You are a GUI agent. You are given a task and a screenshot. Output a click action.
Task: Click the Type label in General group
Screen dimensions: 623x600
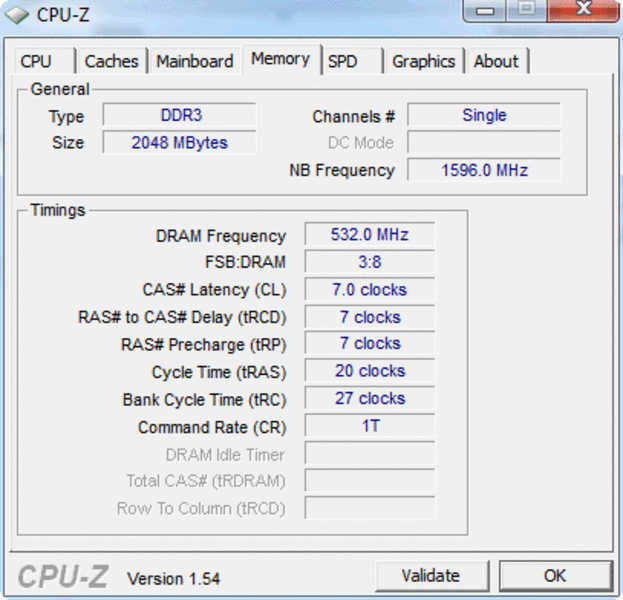(x=66, y=117)
